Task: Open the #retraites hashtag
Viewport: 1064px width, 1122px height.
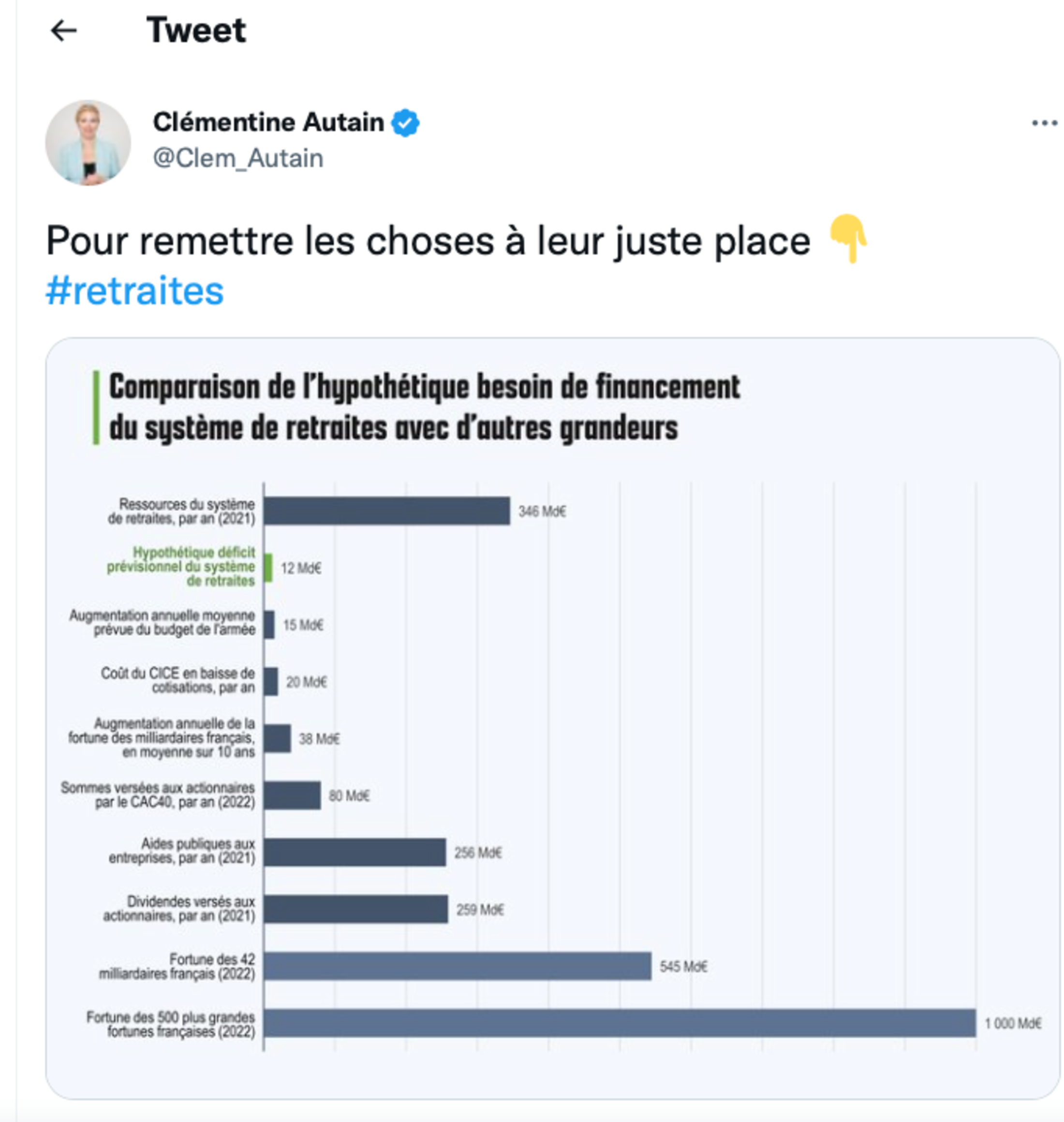Action: point(135,291)
